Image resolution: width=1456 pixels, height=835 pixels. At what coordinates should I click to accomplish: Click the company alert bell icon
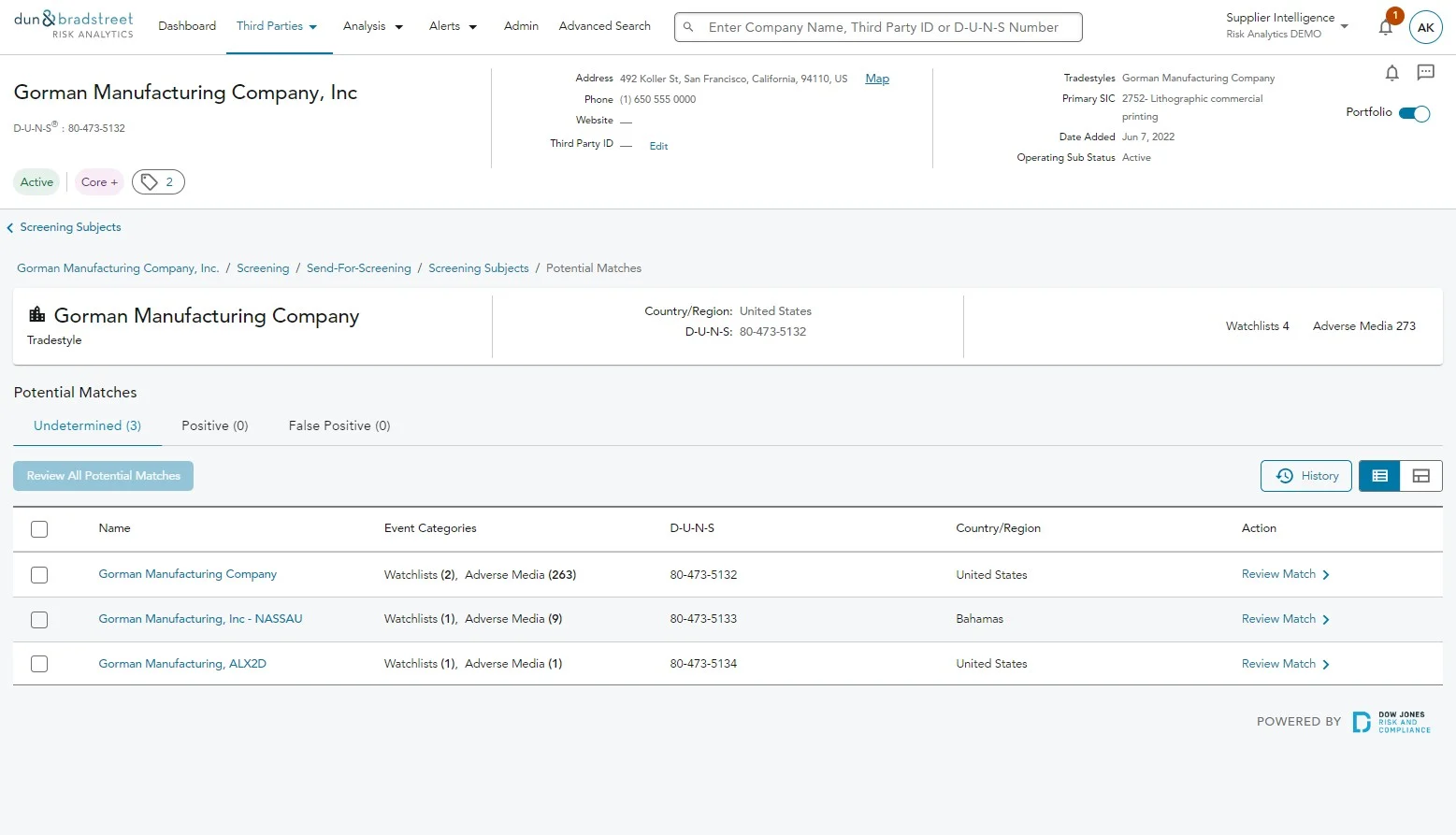point(1391,73)
